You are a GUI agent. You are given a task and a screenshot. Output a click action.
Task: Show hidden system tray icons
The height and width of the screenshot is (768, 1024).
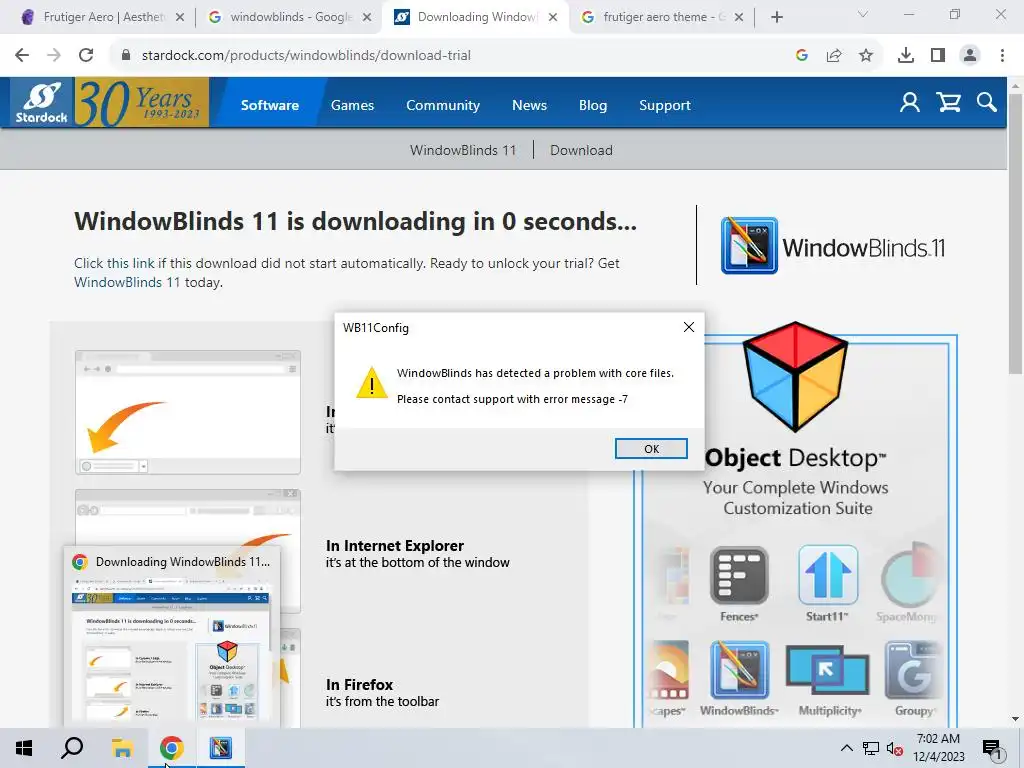tap(846, 748)
